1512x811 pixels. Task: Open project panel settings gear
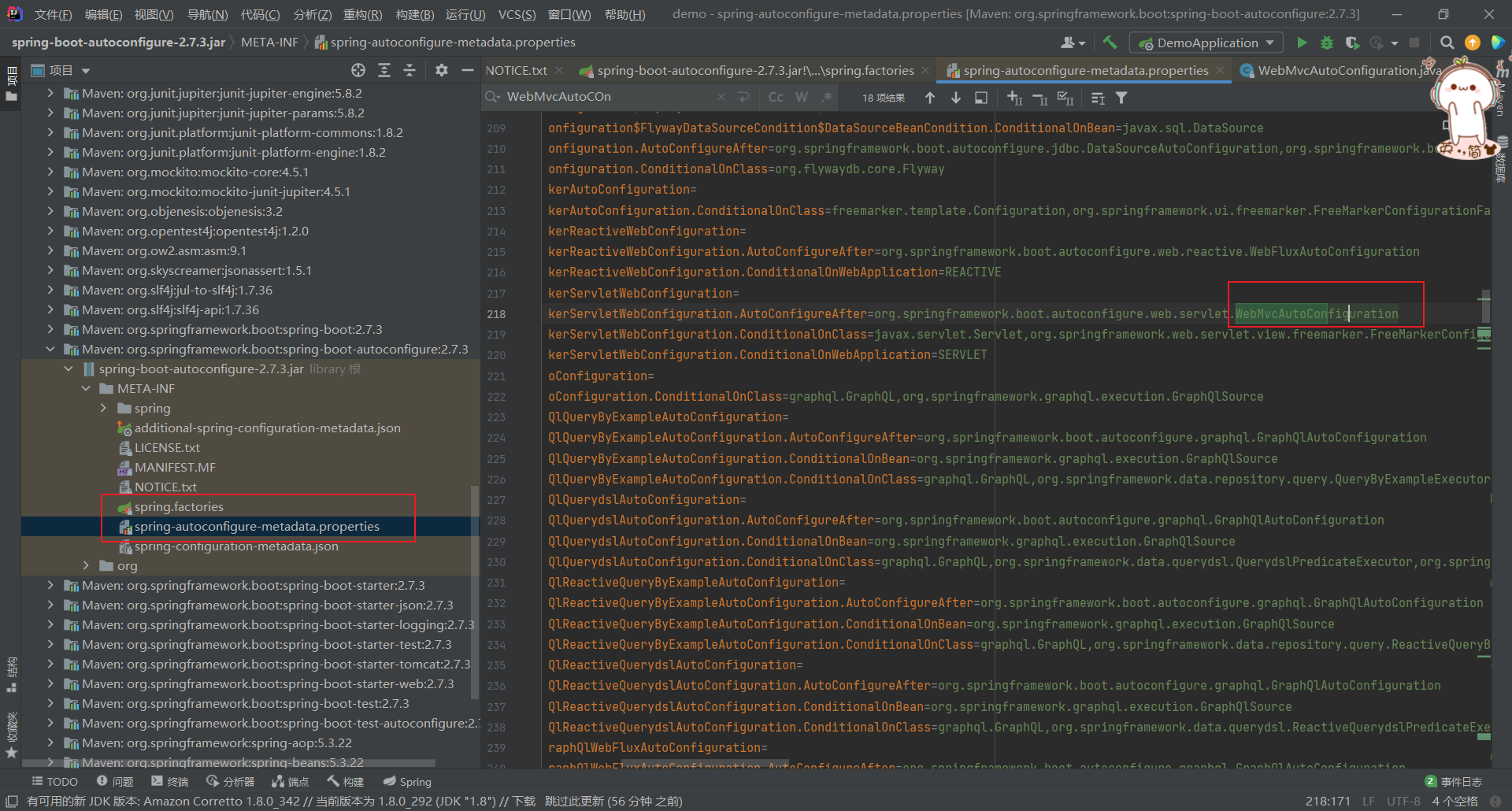coord(442,70)
